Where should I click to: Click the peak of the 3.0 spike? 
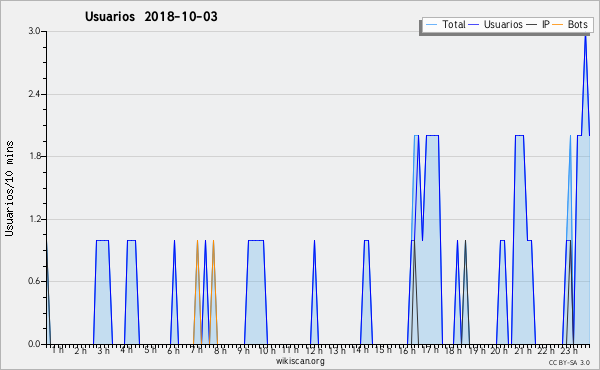pos(585,35)
